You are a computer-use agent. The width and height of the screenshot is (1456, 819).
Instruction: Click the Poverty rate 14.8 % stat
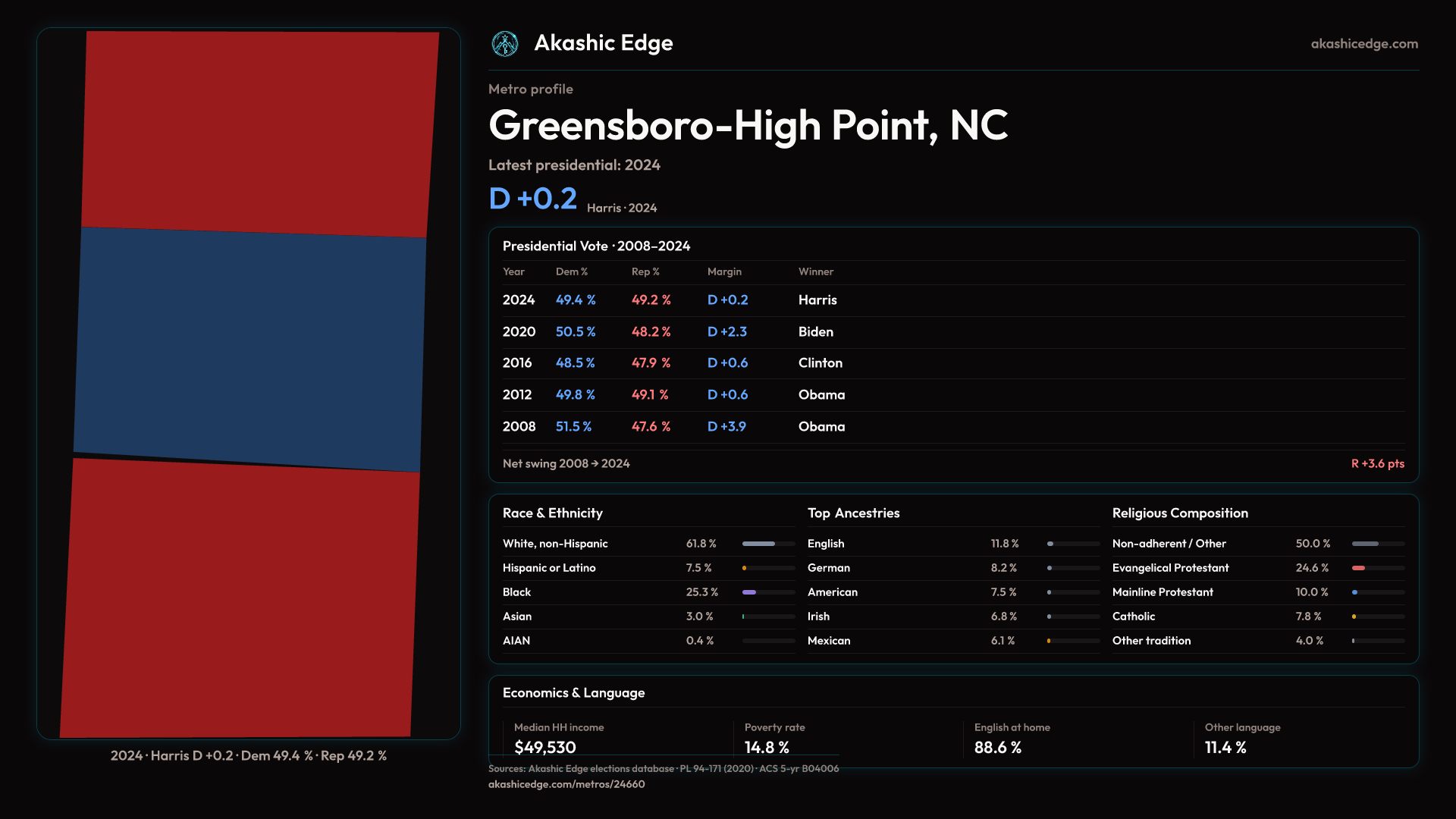(x=766, y=748)
